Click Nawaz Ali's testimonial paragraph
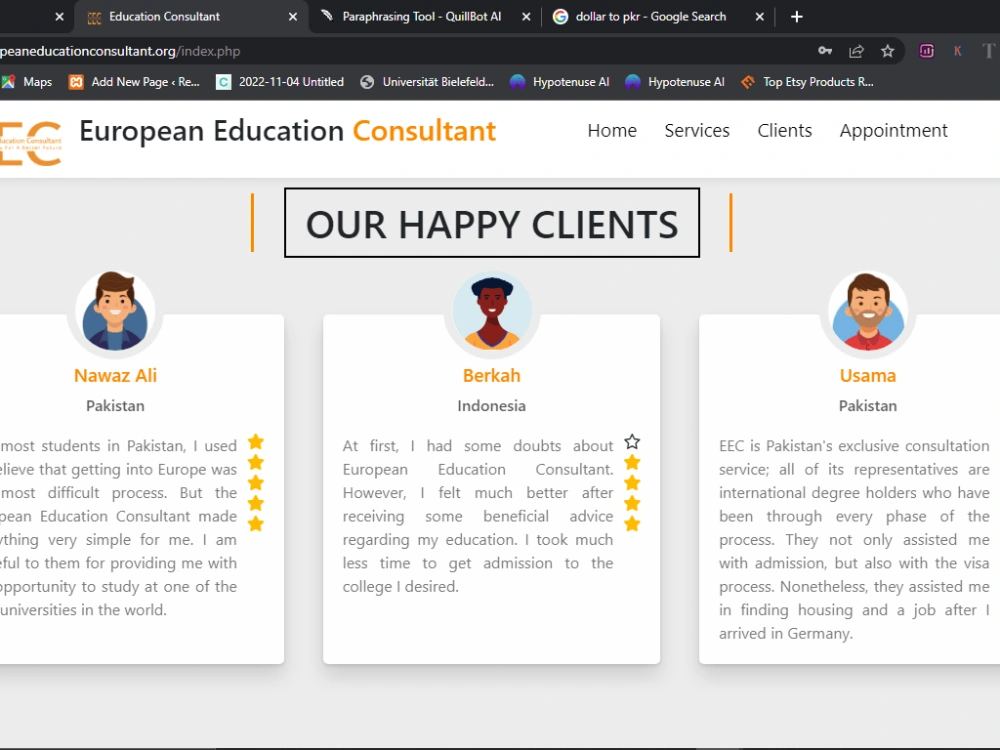Viewport: 1000px width, 750px height. click(118, 527)
